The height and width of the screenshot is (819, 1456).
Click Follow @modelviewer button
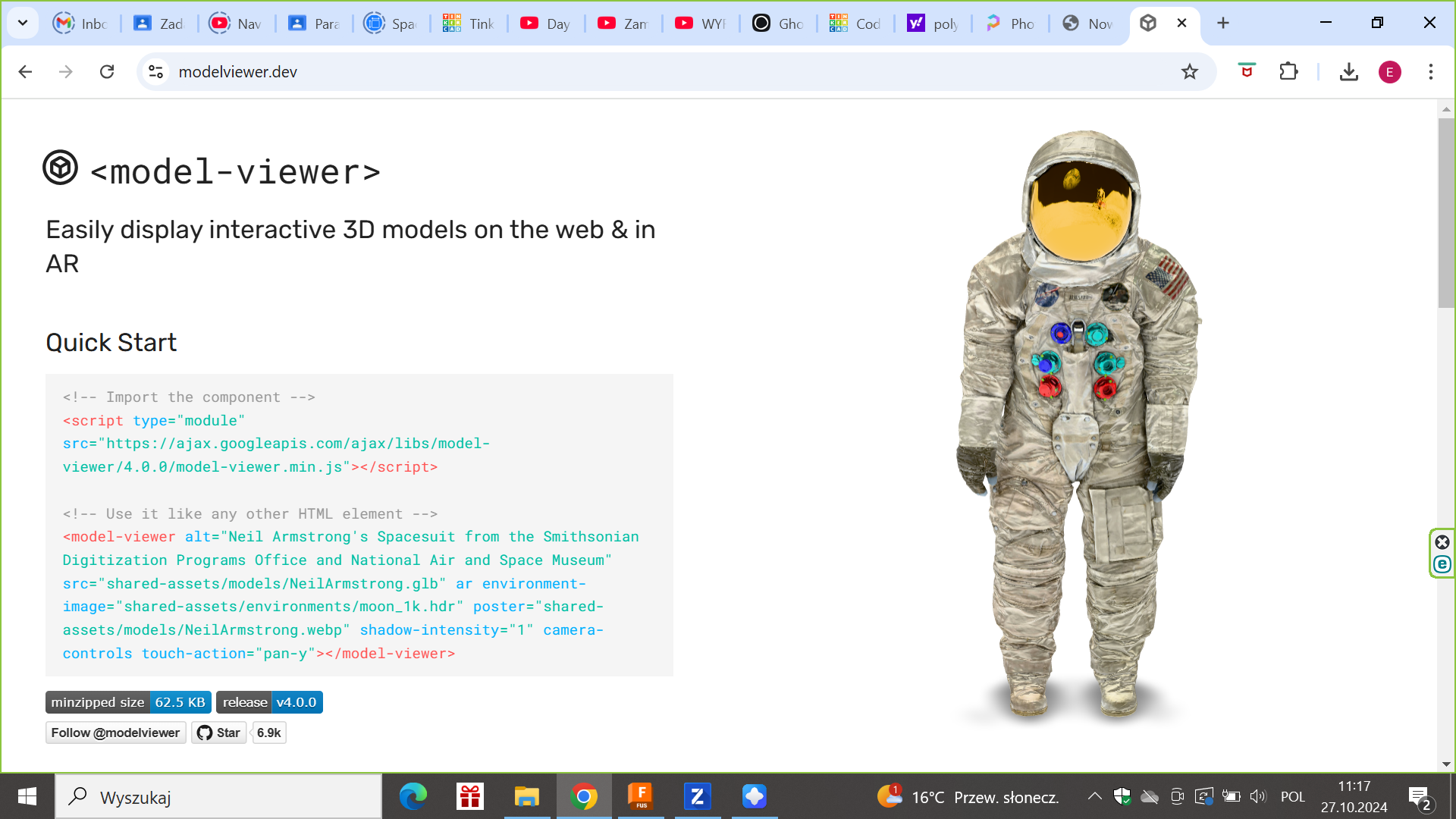coord(115,733)
